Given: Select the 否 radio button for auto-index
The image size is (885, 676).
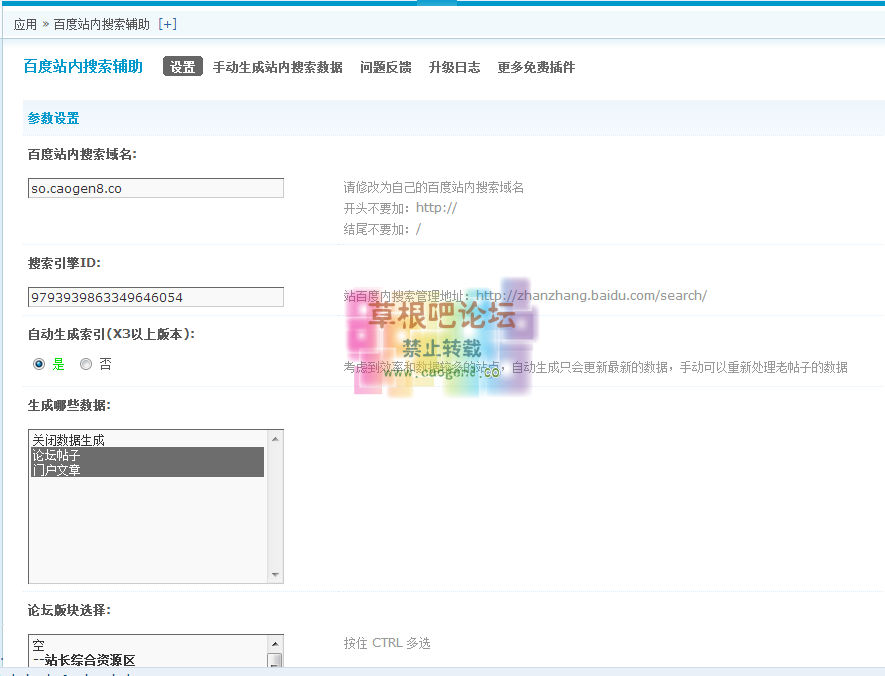Looking at the screenshot, I should [86, 363].
